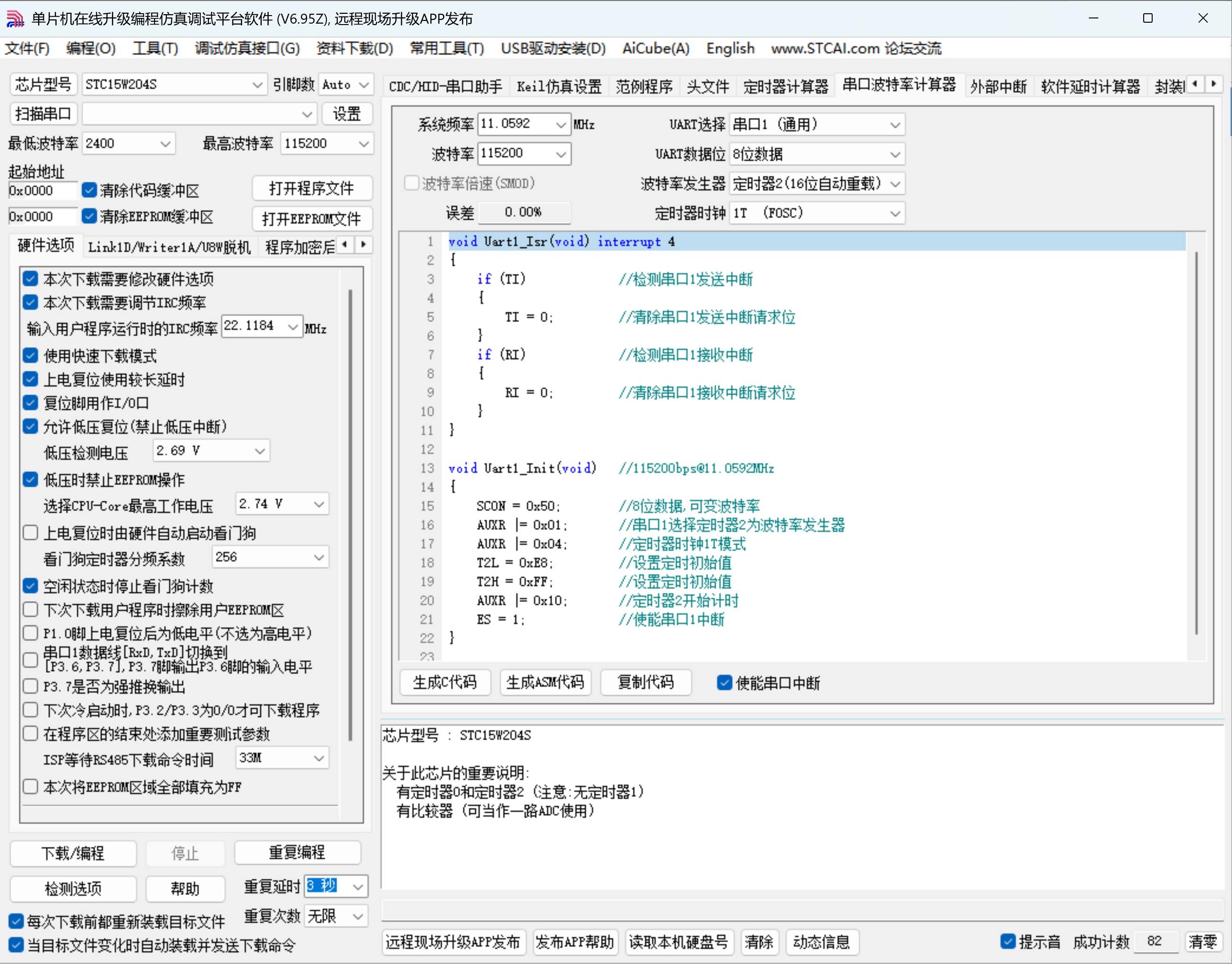1232x964 pixels.
Task: Open 编程(O) menu
Action: point(91,49)
